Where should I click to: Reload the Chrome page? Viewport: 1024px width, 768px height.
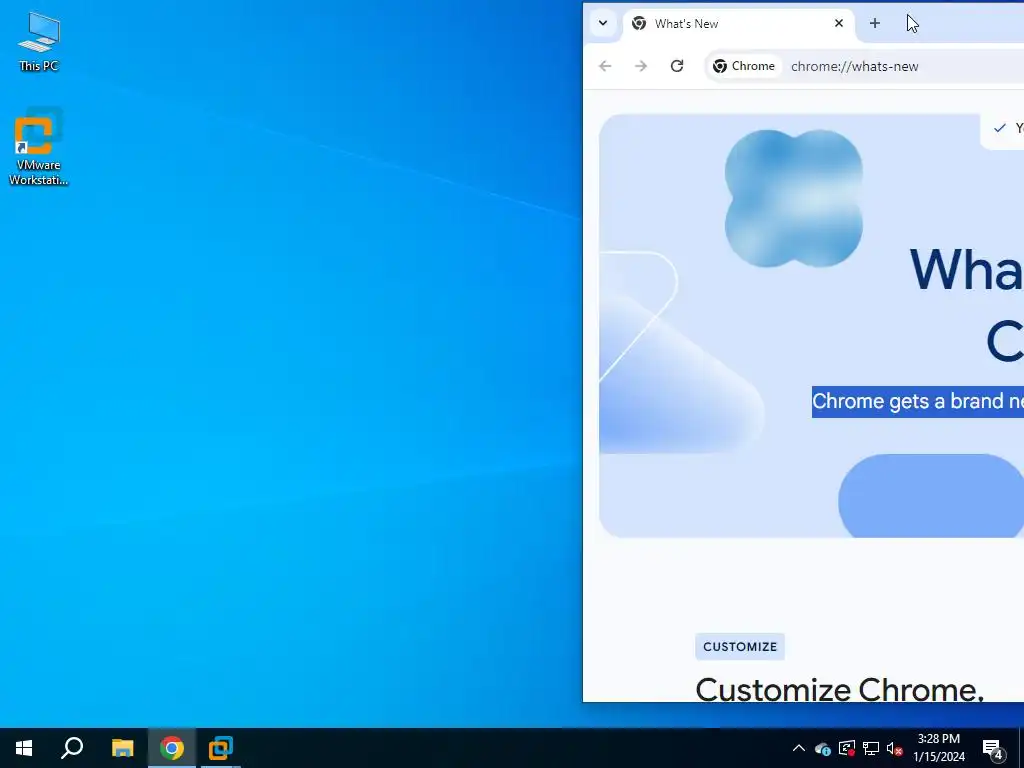(x=677, y=66)
